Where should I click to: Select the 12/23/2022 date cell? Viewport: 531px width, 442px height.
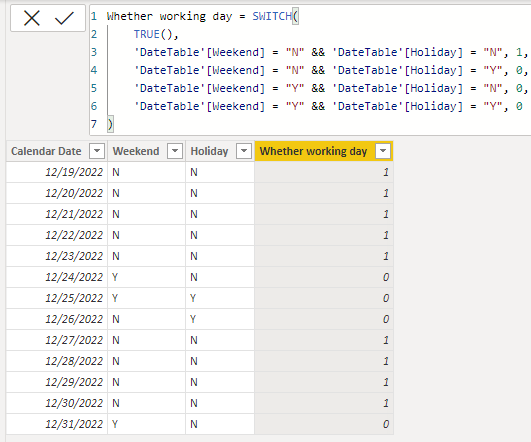57,256
